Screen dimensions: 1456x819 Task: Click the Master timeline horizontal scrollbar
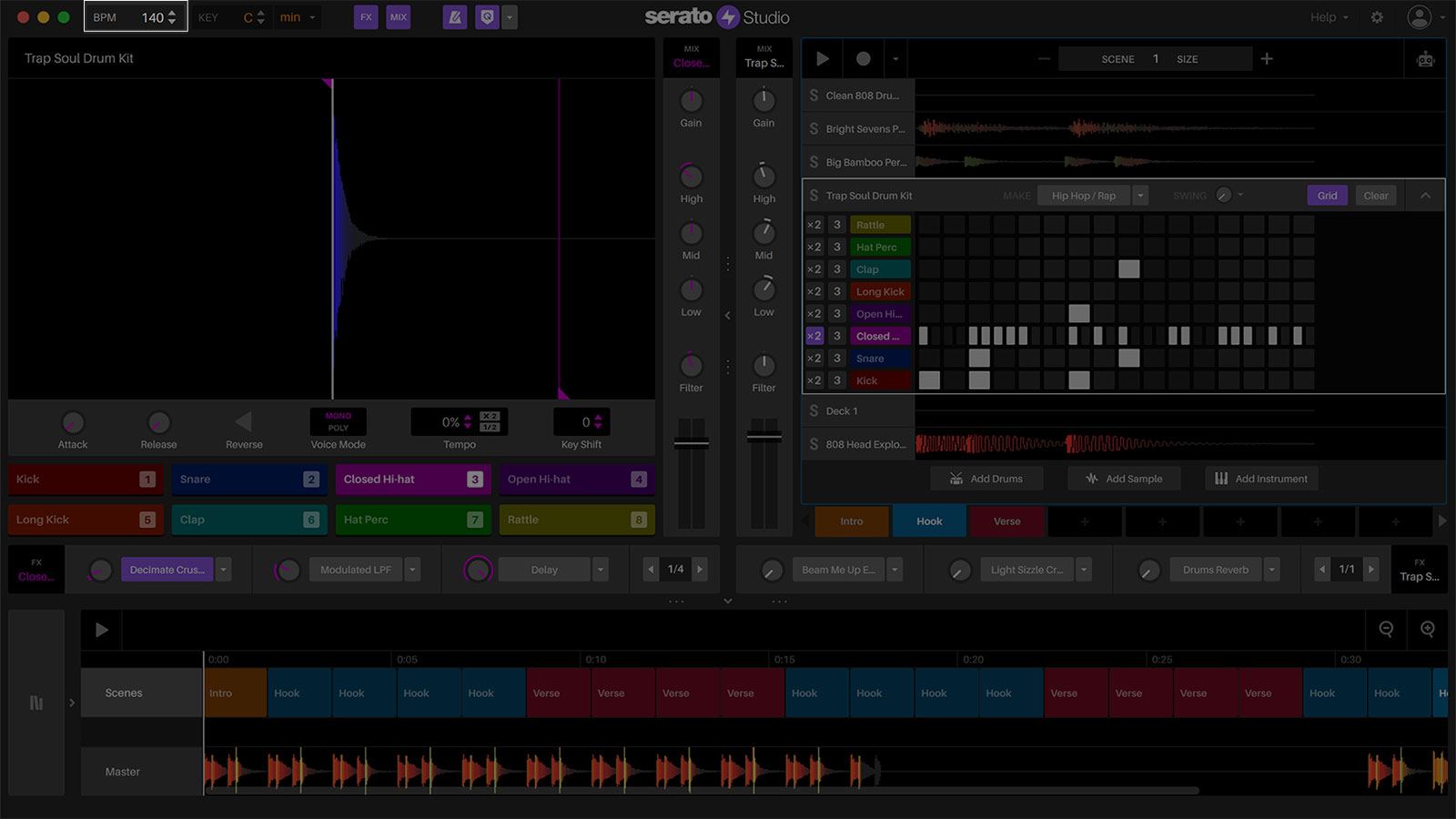click(702, 791)
